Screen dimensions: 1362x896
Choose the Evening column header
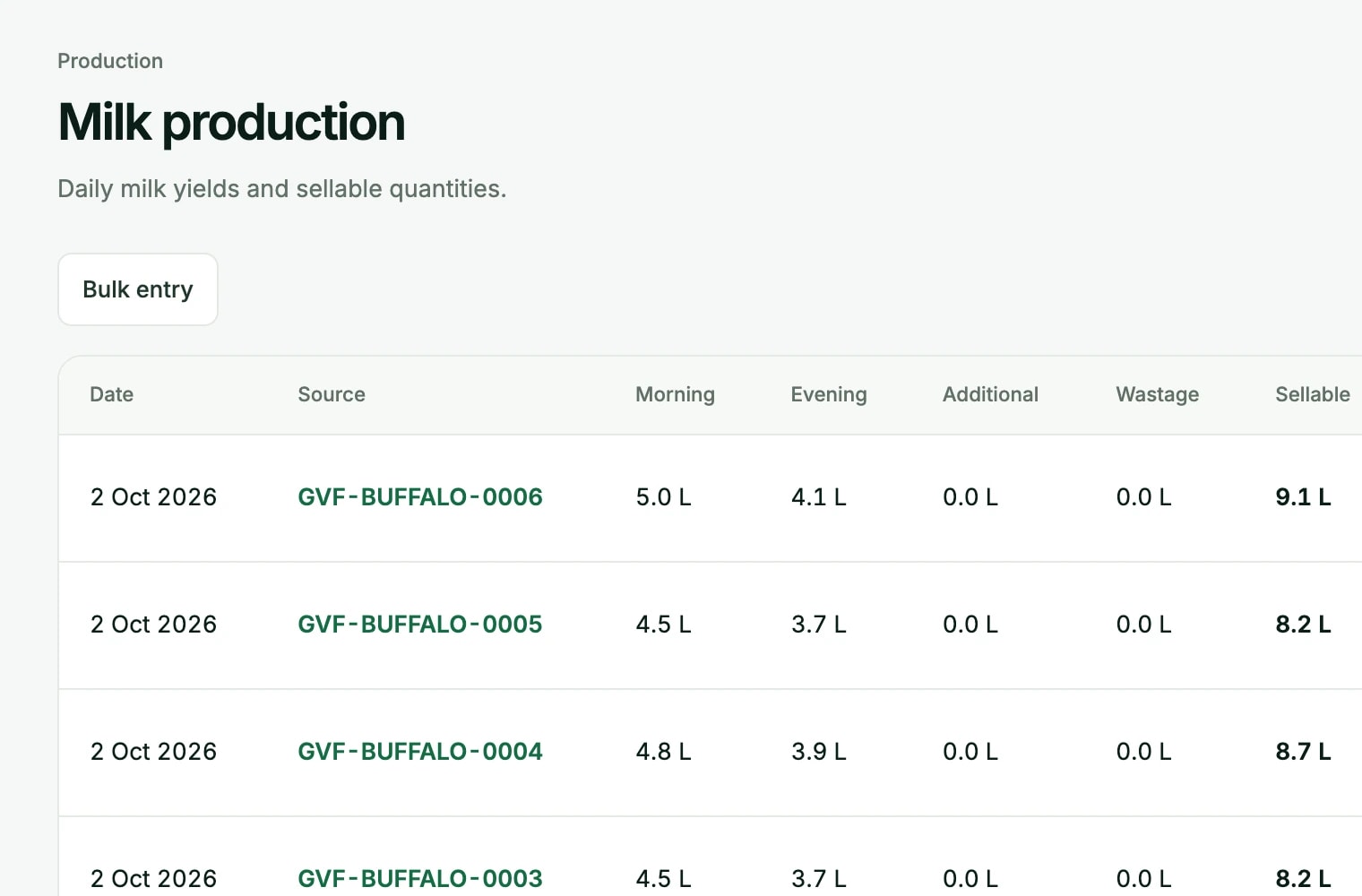(829, 394)
